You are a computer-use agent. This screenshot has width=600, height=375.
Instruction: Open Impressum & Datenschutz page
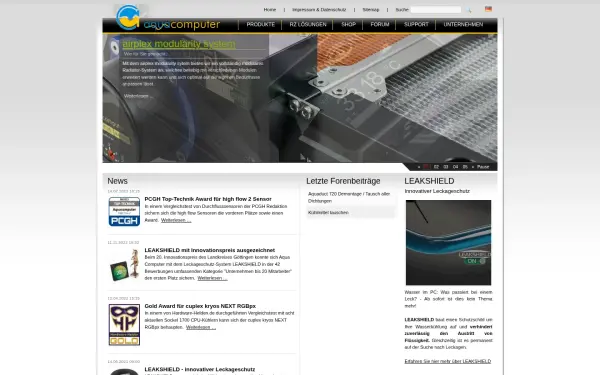319,10
